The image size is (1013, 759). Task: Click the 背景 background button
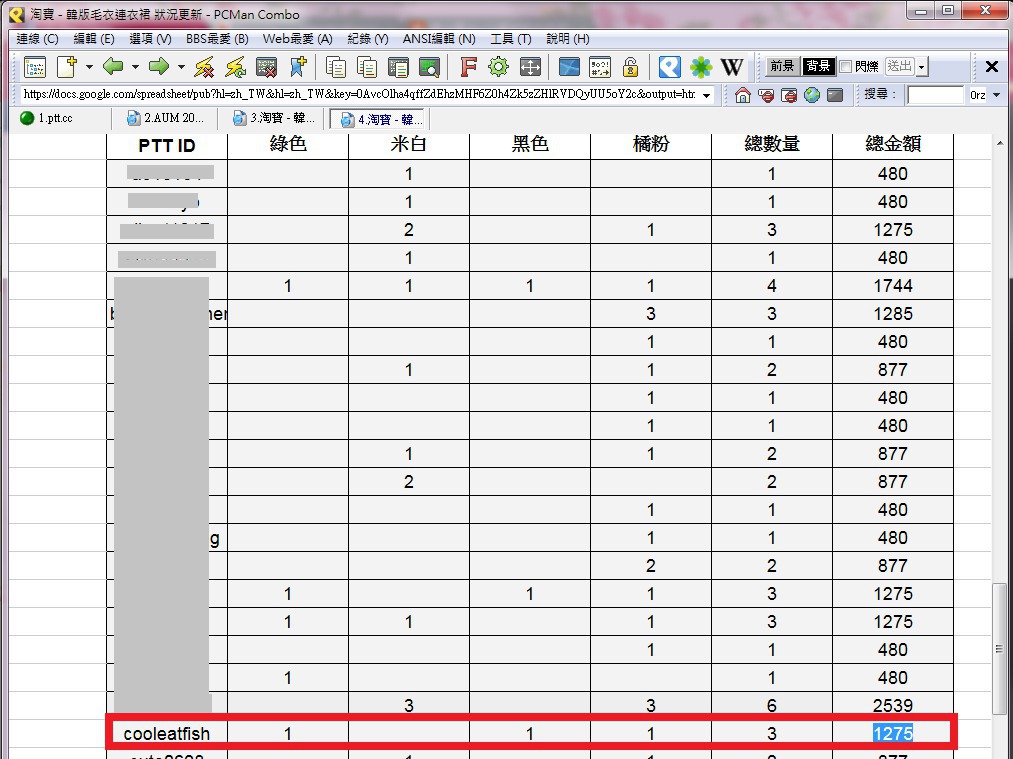pyautogui.click(x=818, y=66)
